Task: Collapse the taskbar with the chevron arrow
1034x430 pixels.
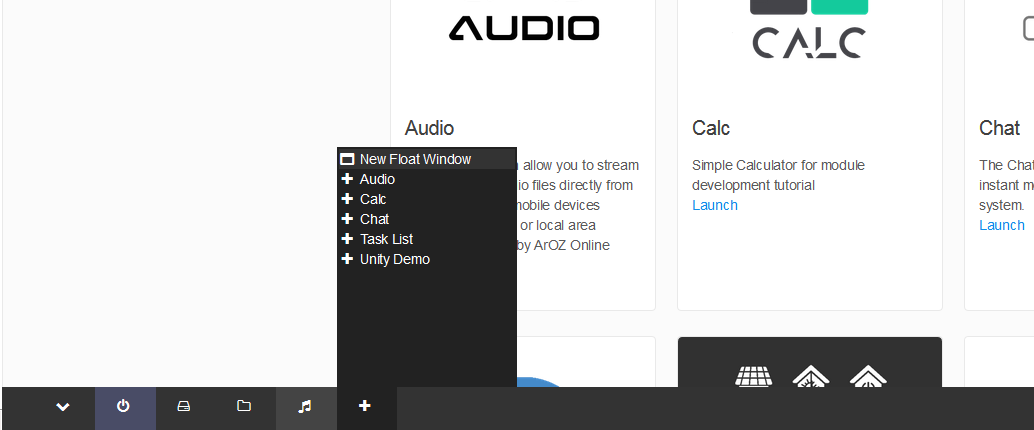Action: (x=63, y=406)
